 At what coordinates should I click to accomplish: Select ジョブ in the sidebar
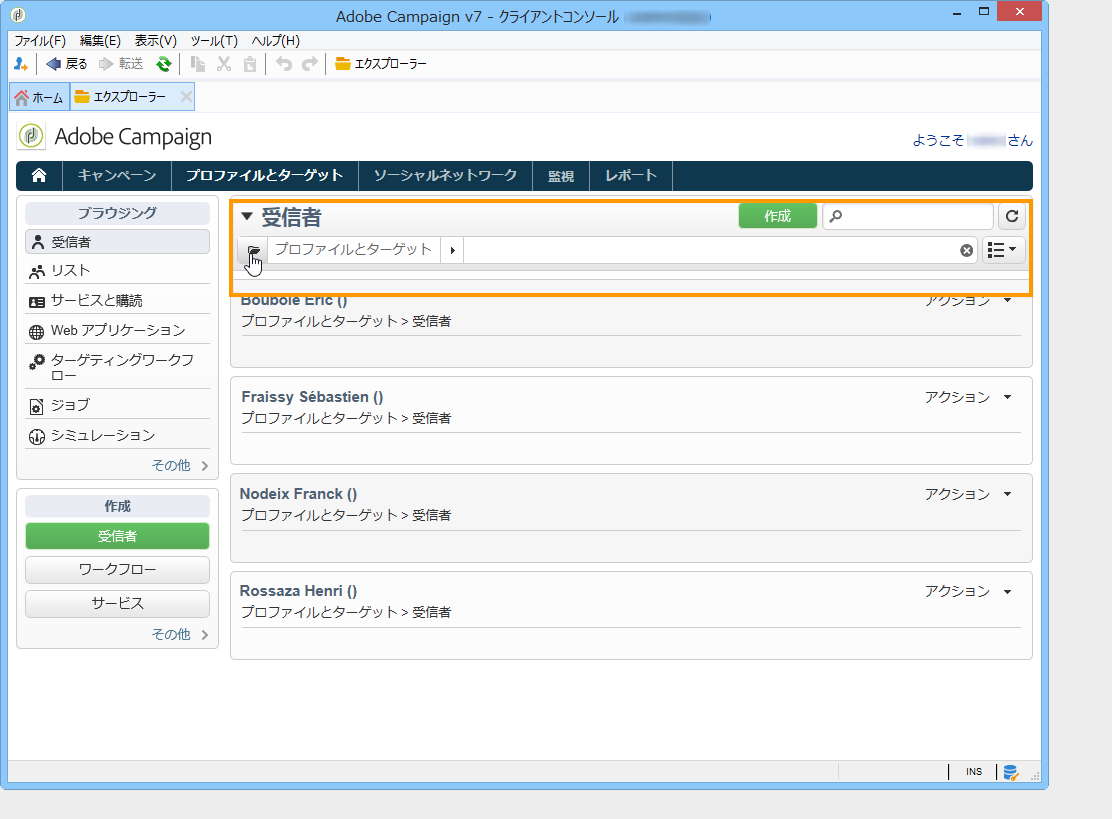tap(117, 405)
